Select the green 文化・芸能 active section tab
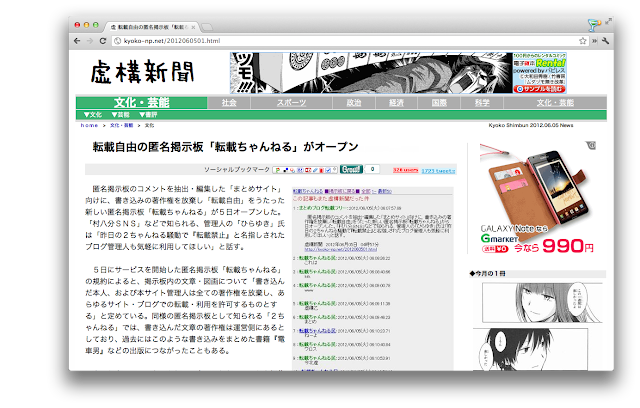 (x=141, y=102)
